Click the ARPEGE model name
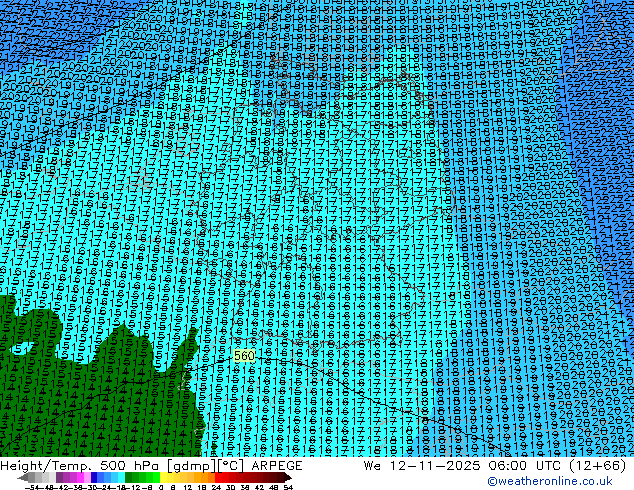634x490 pixels. pyautogui.click(x=277, y=466)
